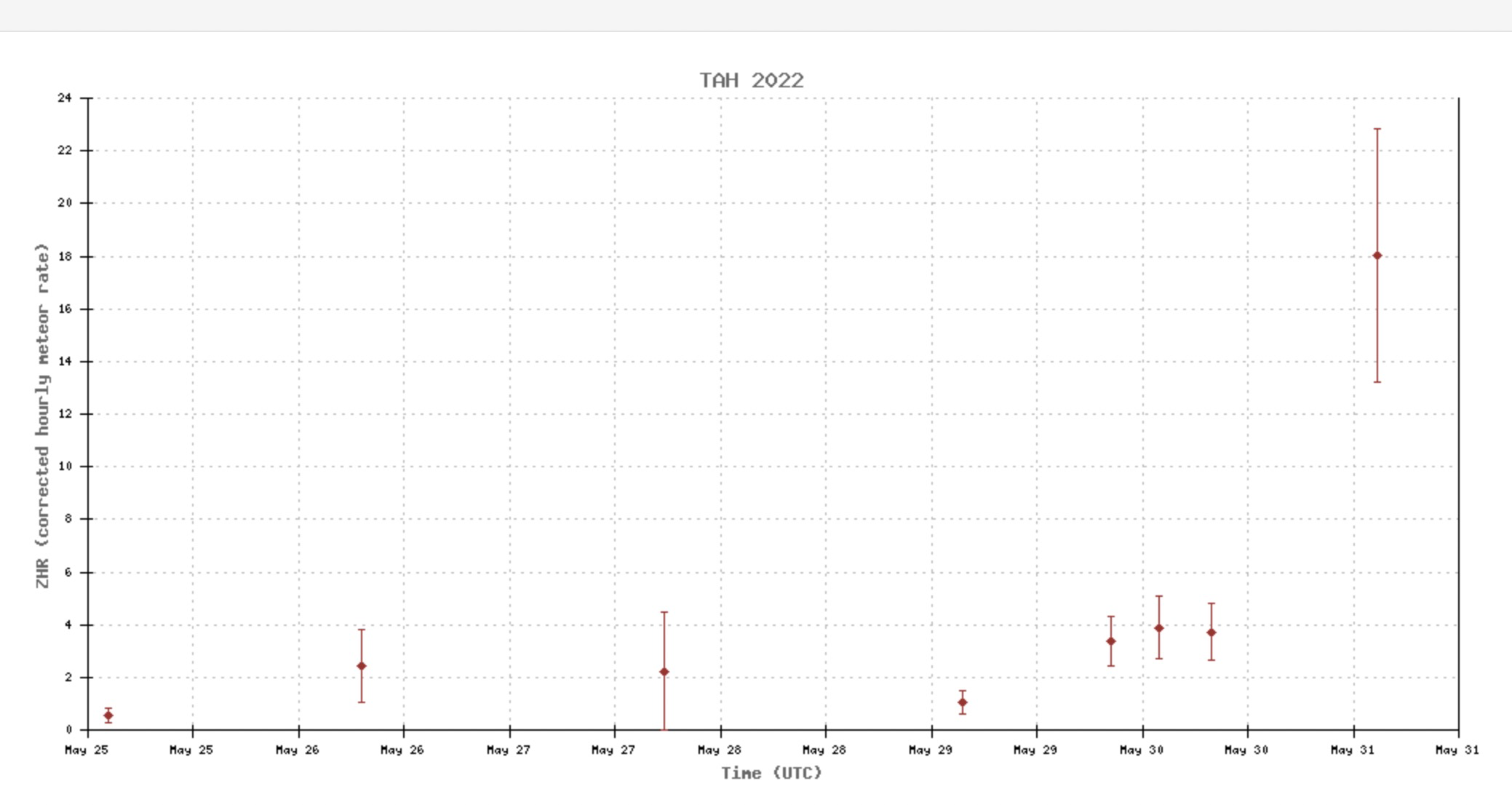Select the May 26 data point near ZHR 2.4
Viewport: 1512px width, 805px height.
pyautogui.click(x=361, y=666)
